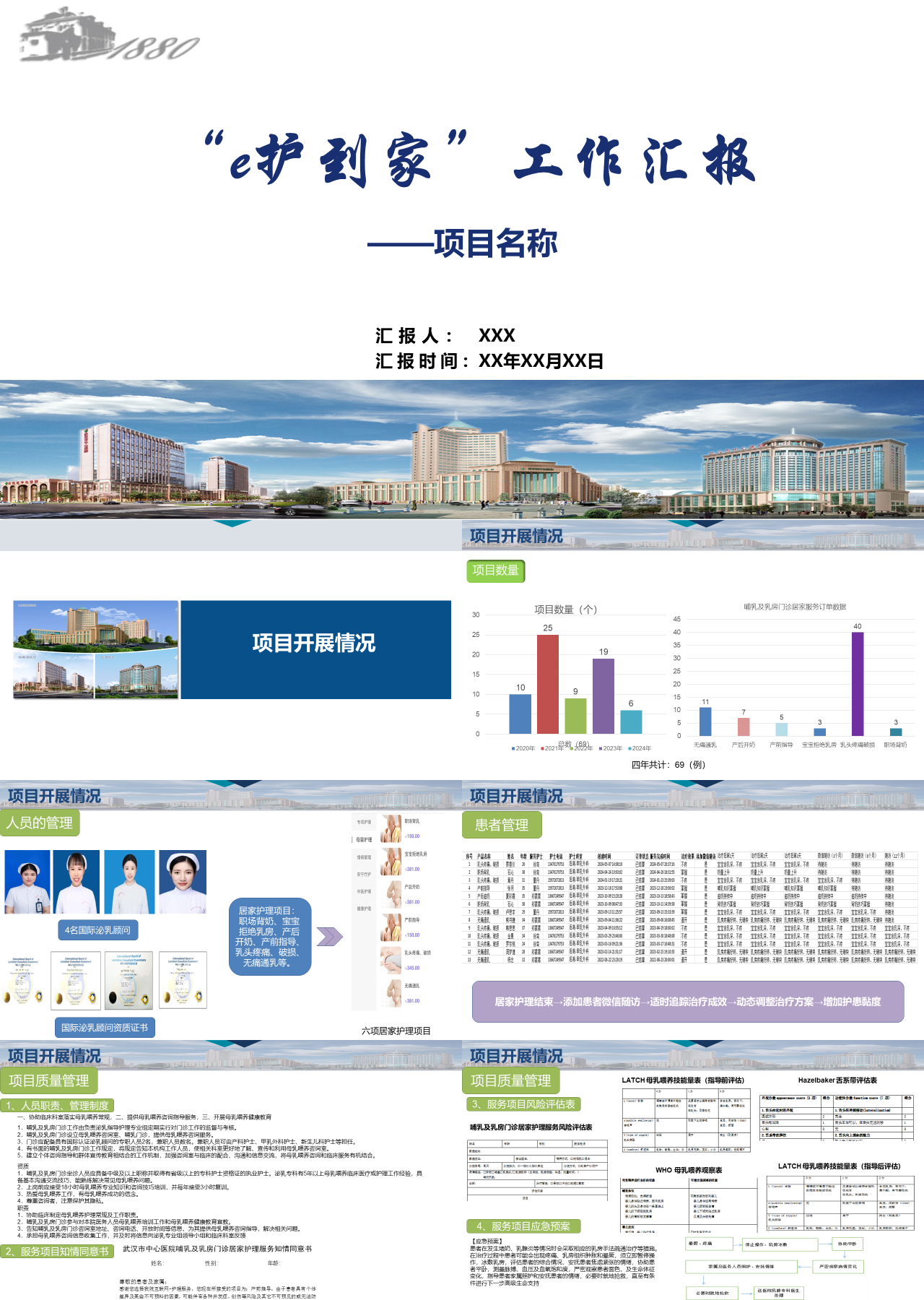Click the green 2022年 bar labeled 9
The height and width of the screenshot is (1300, 924).
click(x=575, y=716)
